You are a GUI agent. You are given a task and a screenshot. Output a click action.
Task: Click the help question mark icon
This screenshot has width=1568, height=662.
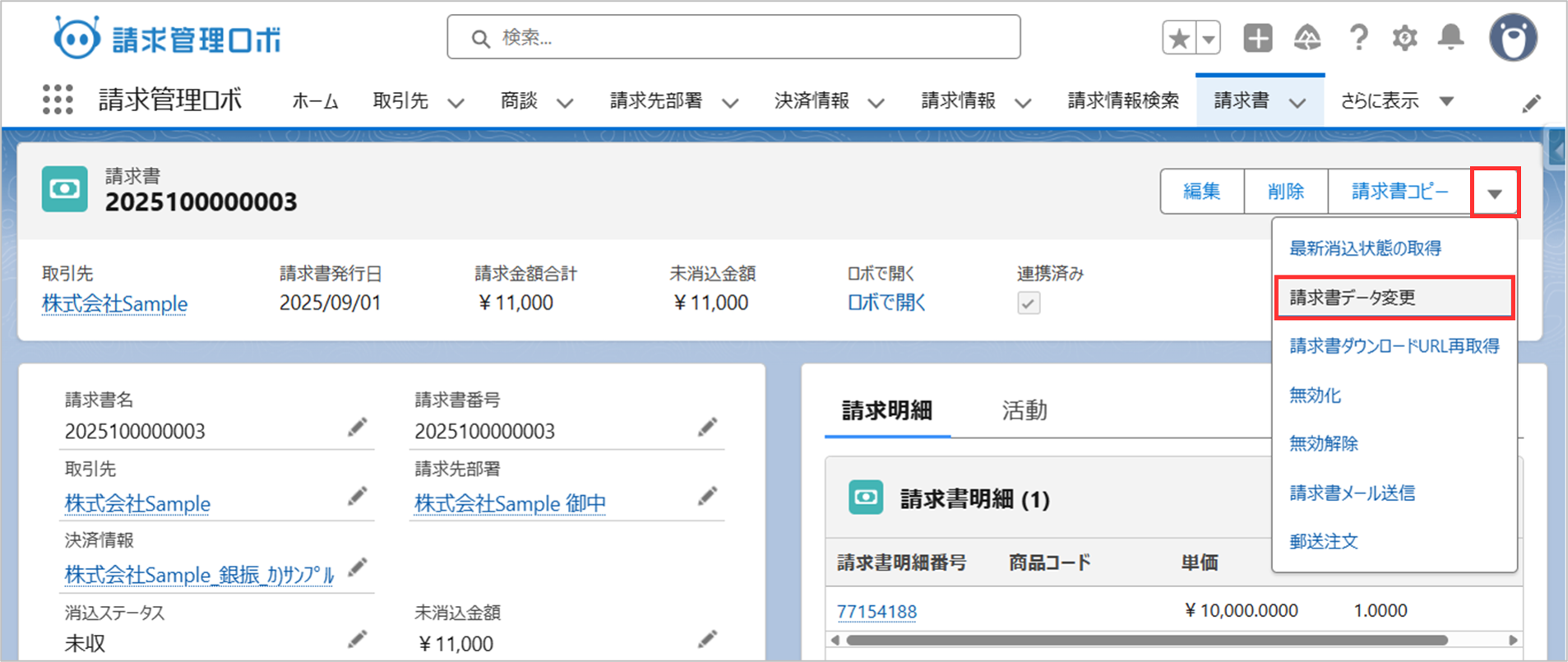(1358, 38)
